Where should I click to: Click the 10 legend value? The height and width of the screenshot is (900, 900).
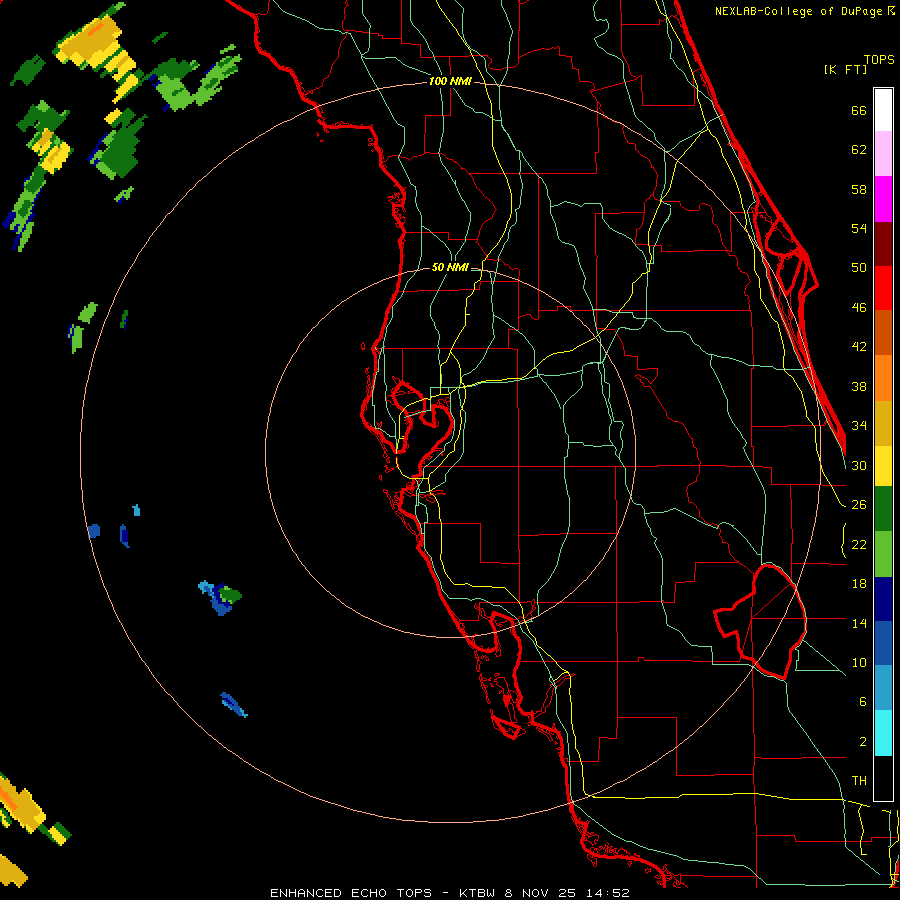(859, 662)
